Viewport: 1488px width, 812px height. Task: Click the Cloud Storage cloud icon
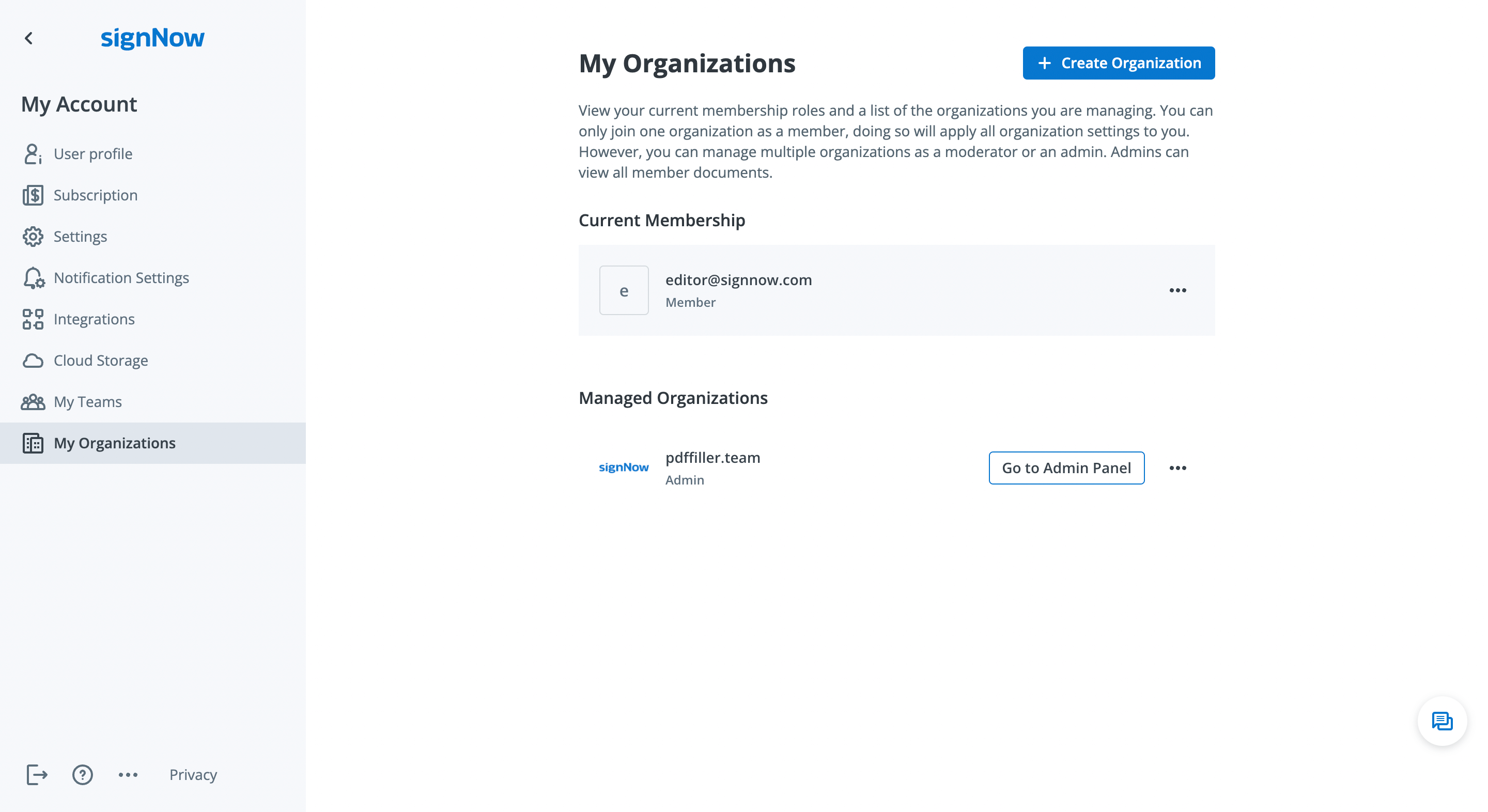(33, 361)
